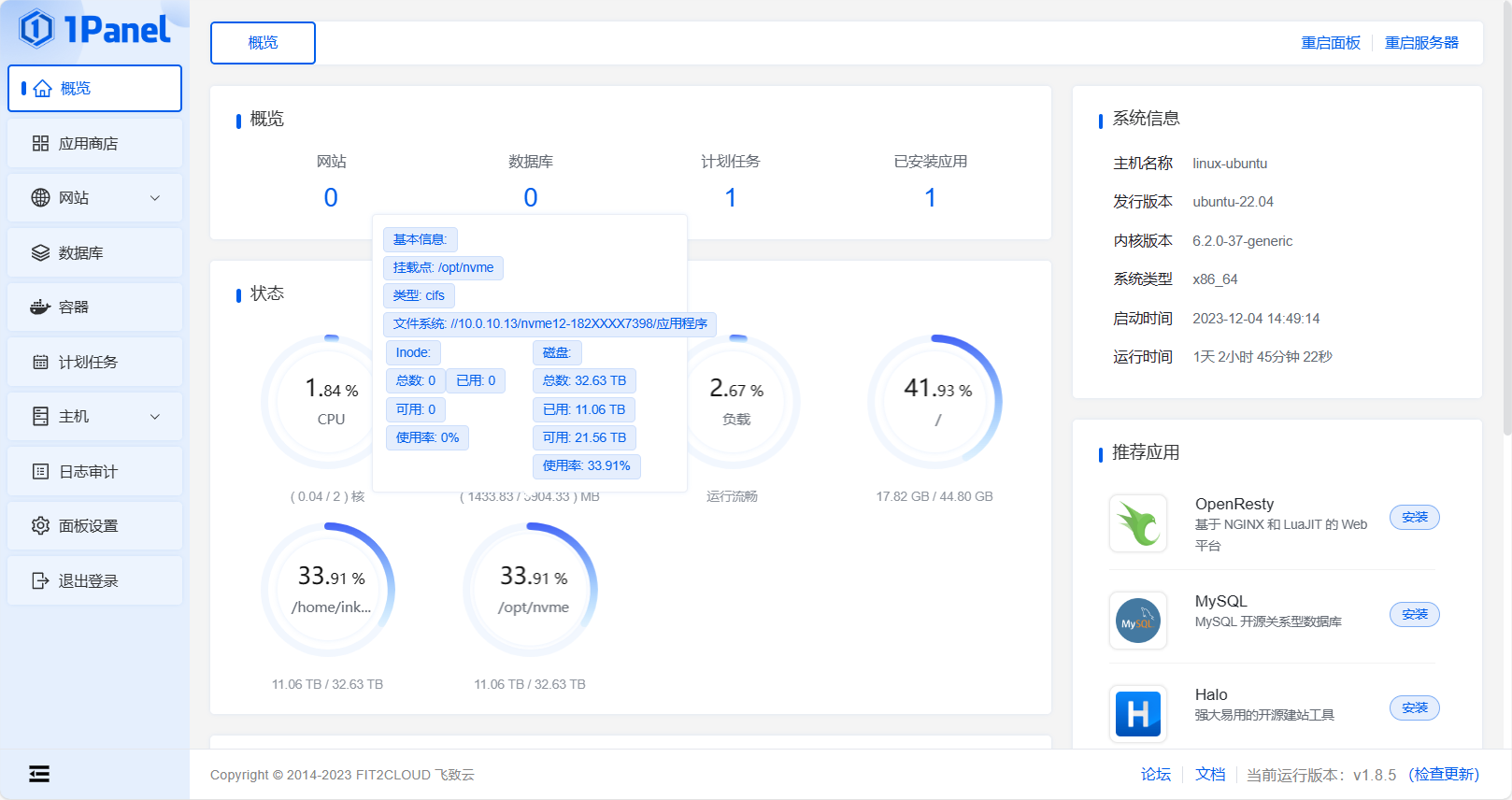
Task: Click the home icon beside 概览 in the sidebar
Action: coord(42,89)
